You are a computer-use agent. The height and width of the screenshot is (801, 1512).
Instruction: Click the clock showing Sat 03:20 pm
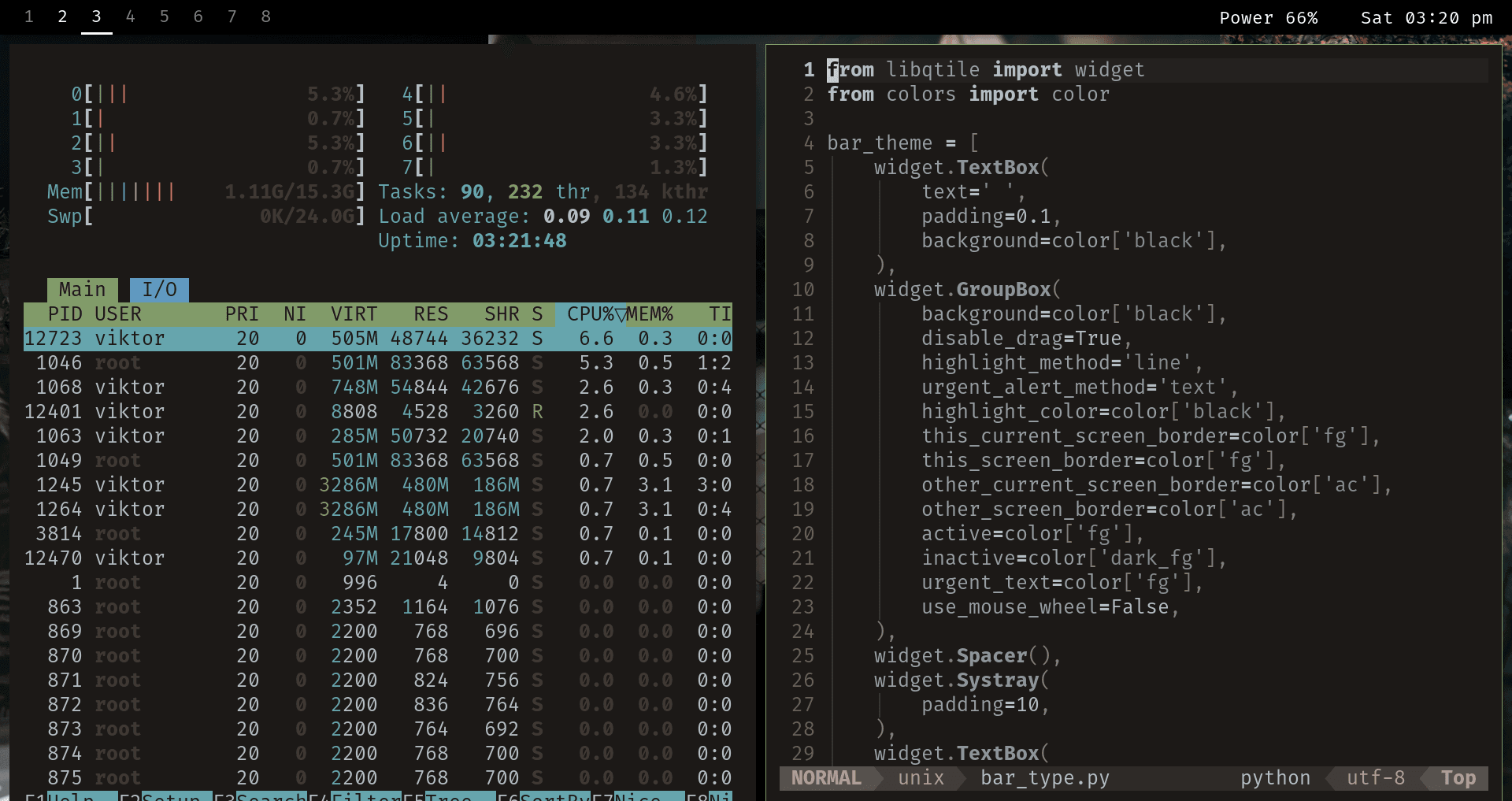(x=1426, y=18)
